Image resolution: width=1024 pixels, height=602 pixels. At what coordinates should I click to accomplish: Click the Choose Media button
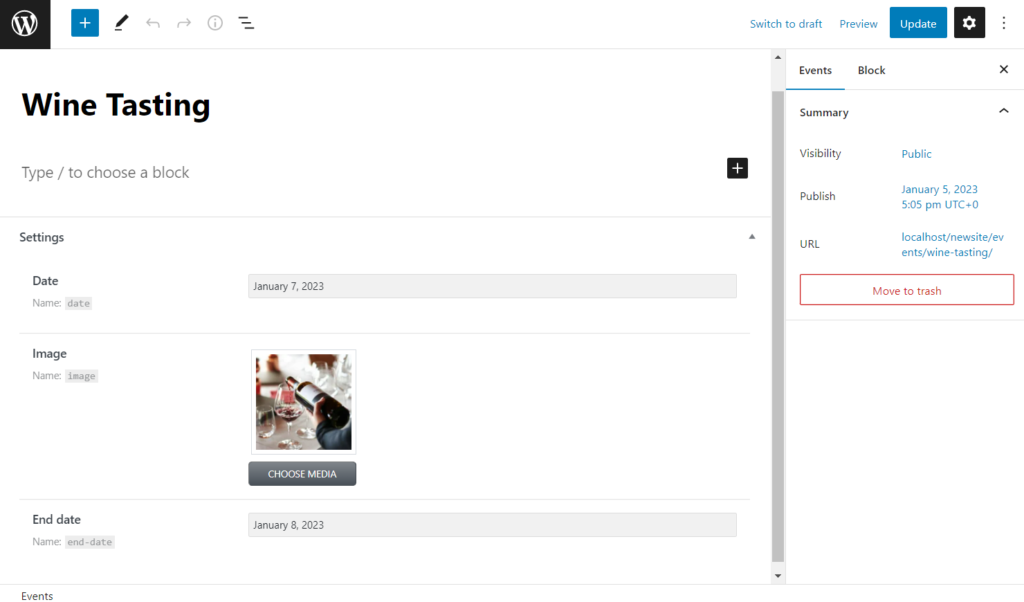tap(302, 474)
